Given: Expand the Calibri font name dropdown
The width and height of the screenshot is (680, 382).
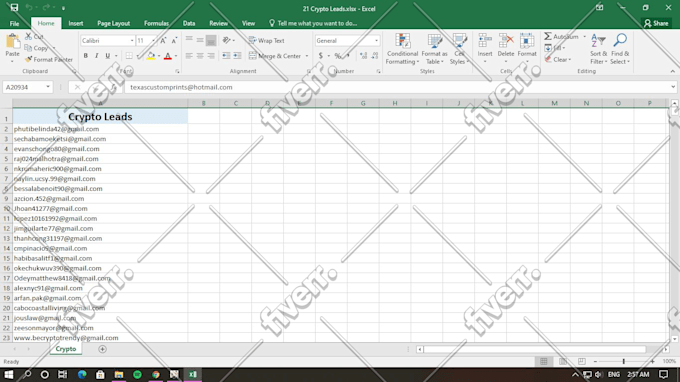Looking at the screenshot, I should click(132, 41).
